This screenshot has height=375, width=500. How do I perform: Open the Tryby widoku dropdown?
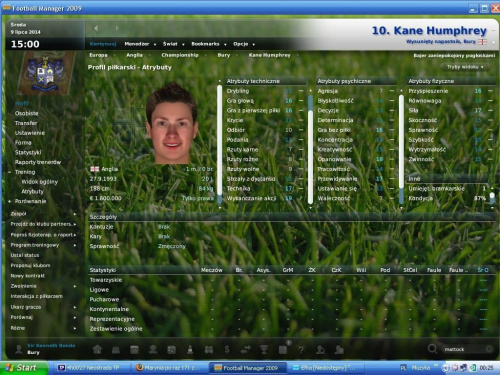(x=465, y=67)
